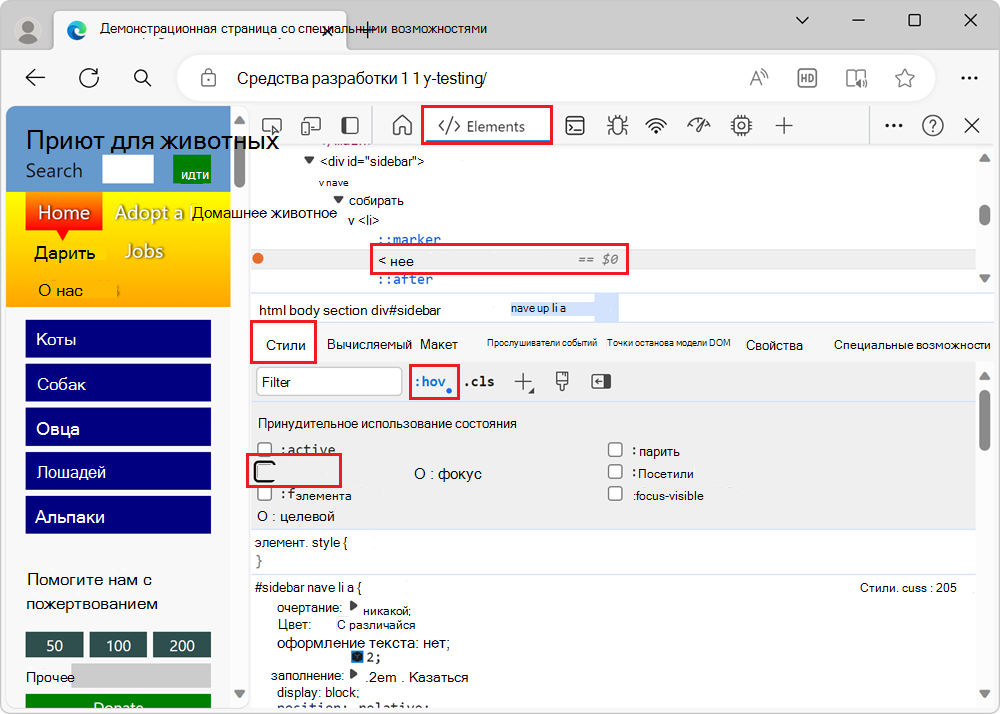This screenshot has height=714, width=1000.
Task: Toggle the DevTools sidebar panel icon
Action: 350,126
